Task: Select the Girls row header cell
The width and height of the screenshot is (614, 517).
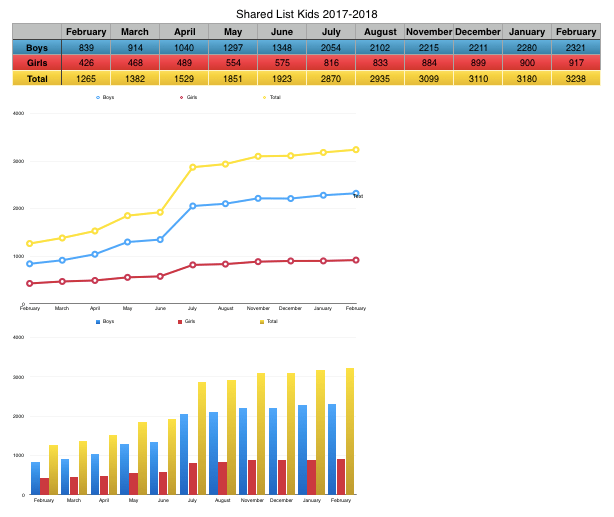Action: [37, 62]
